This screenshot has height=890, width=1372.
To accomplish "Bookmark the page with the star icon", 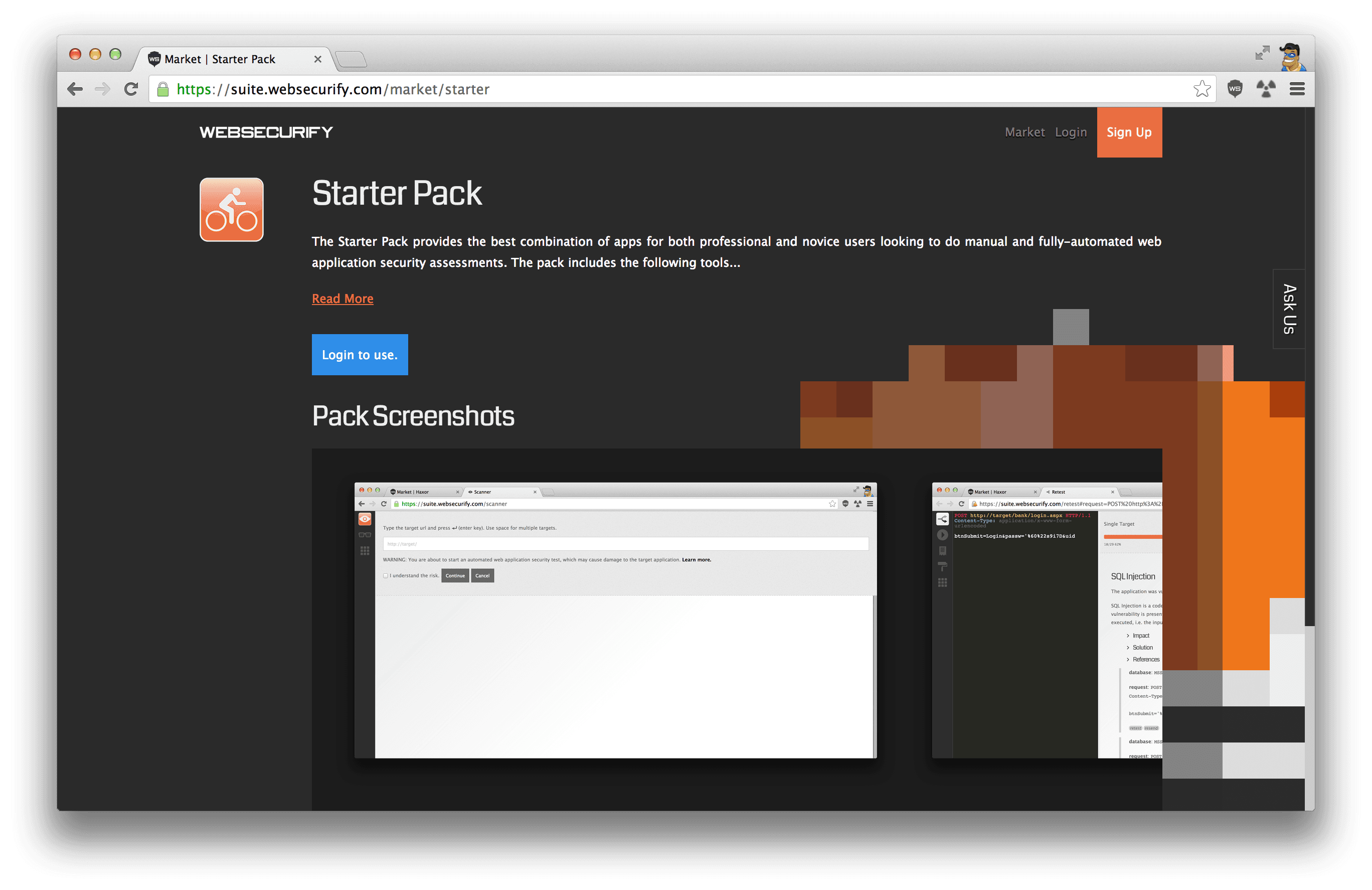I will coord(1202,89).
